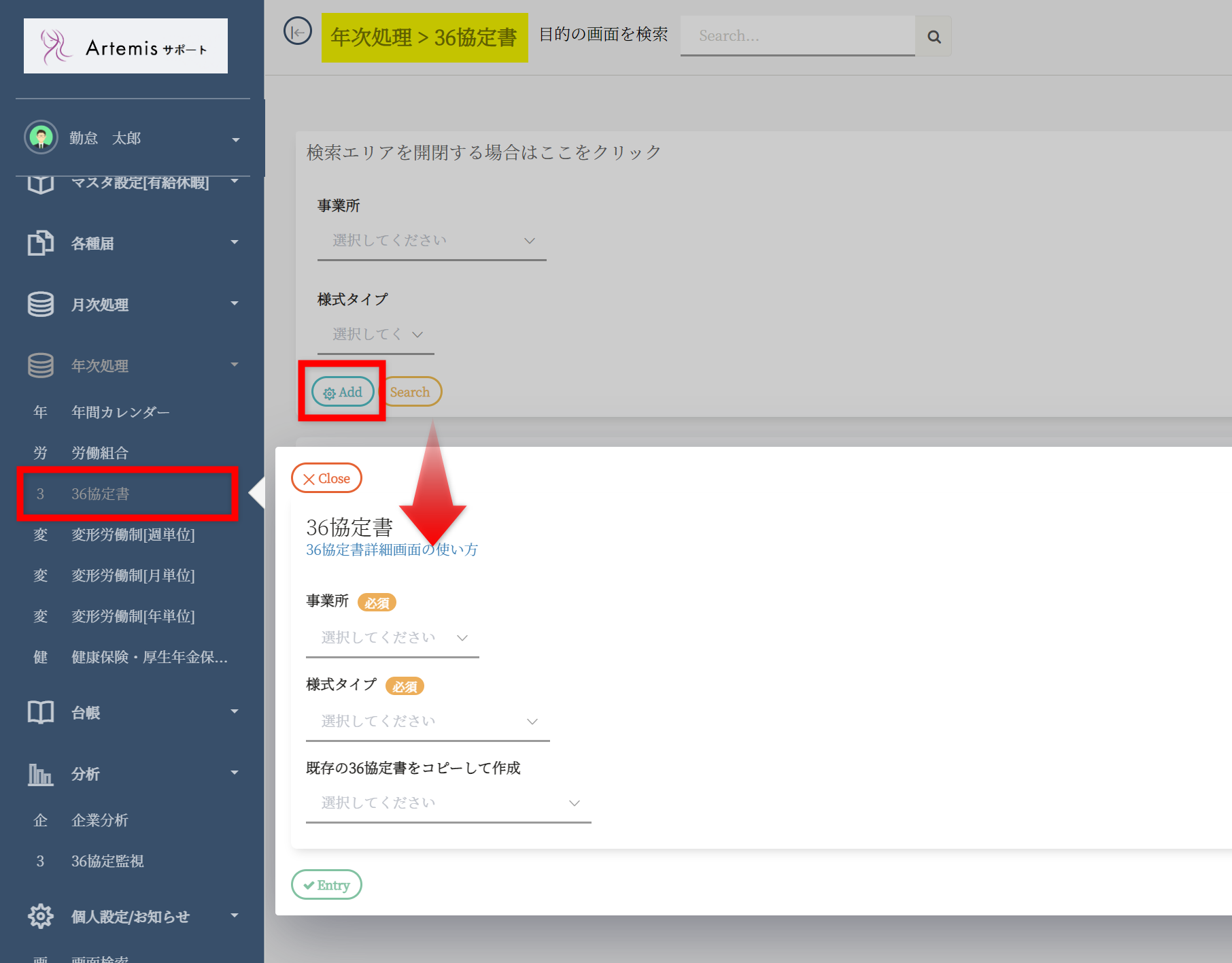Image resolution: width=1232 pixels, height=963 pixels.
Task: Open the 既存の36協定書をコピーして作成 dropdown
Action: point(448,803)
